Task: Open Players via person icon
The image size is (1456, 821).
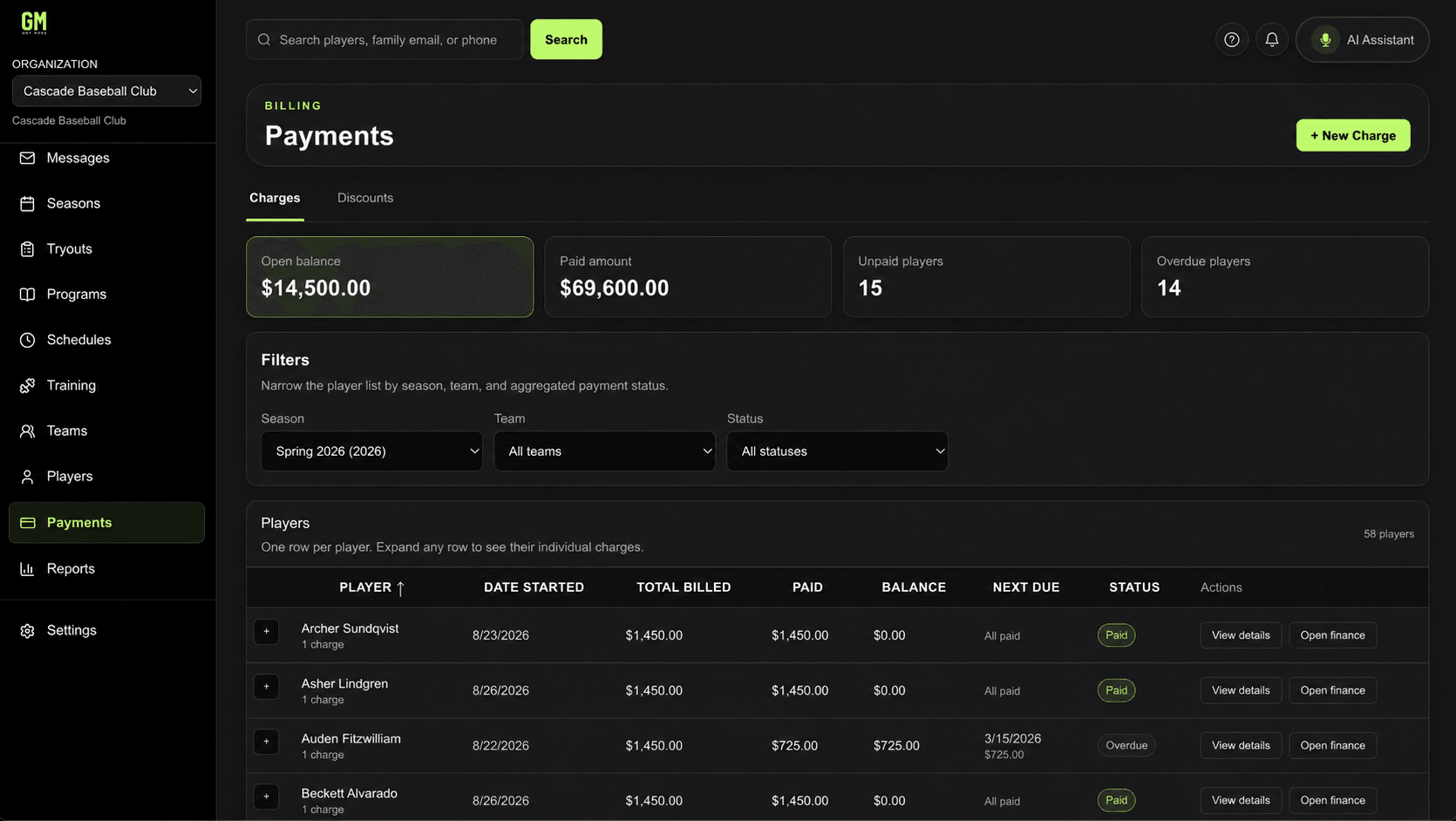Action: 28,476
